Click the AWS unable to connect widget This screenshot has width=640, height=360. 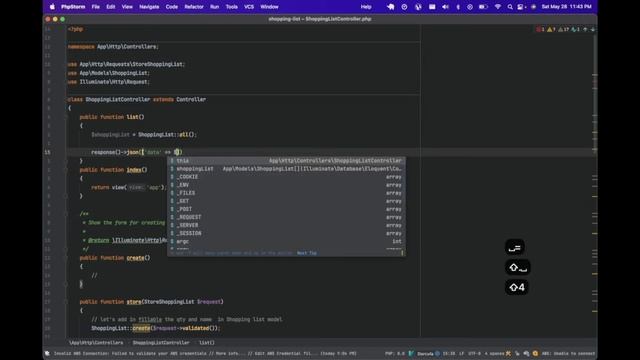pos(568,353)
